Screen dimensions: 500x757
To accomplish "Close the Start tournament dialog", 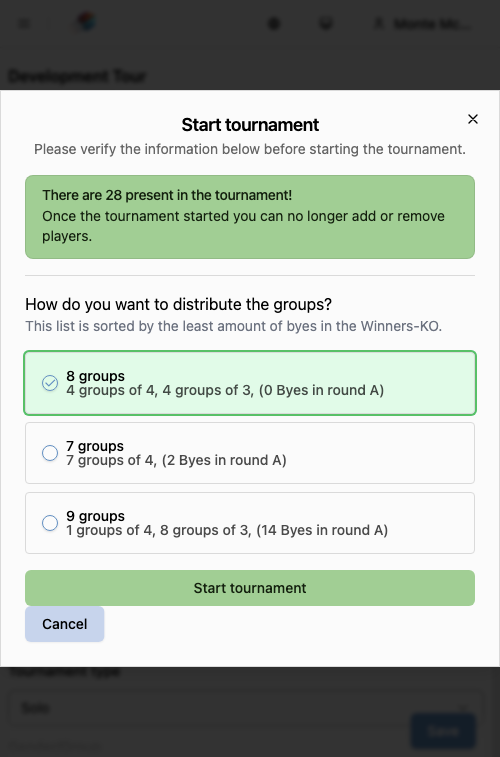I will coord(472,119).
